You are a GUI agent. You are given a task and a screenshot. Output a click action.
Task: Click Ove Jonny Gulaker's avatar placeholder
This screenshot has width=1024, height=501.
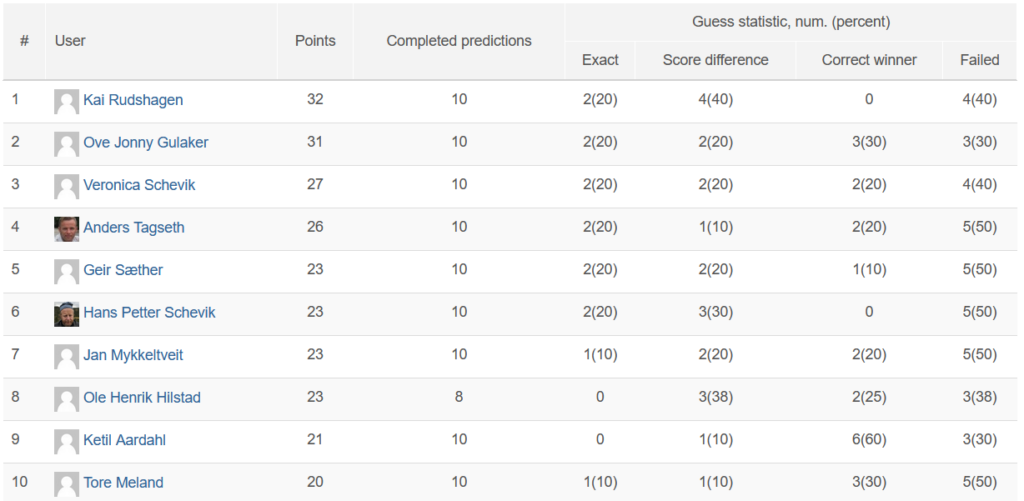[x=67, y=144]
